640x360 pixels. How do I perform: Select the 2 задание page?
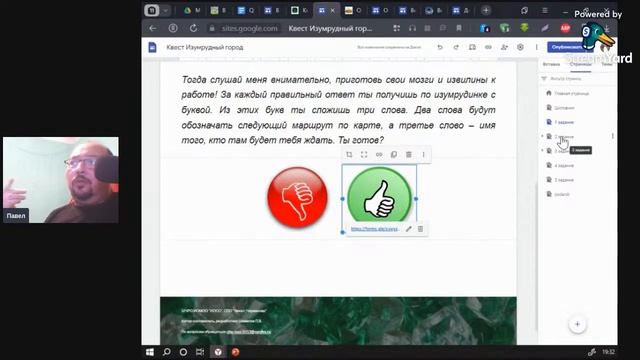564,137
